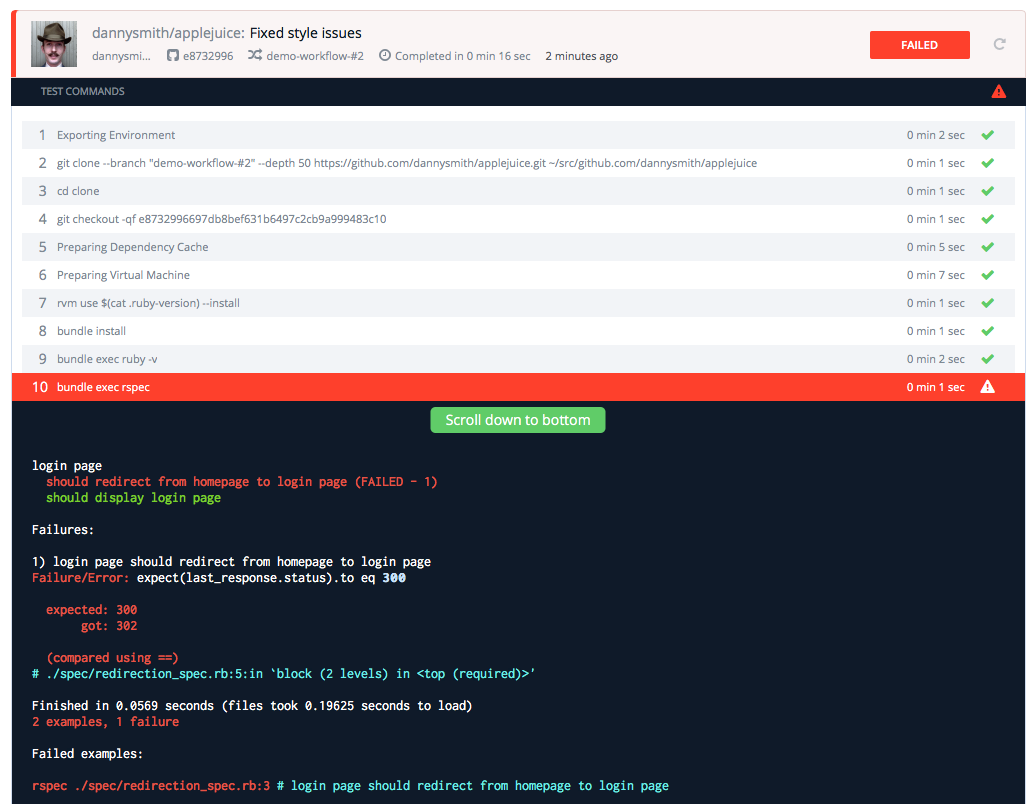Image resolution: width=1035 pixels, height=804 pixels.
Task: Click 'Failure/Error: expect(last_response.status)' line
Action: coord(218,578)
